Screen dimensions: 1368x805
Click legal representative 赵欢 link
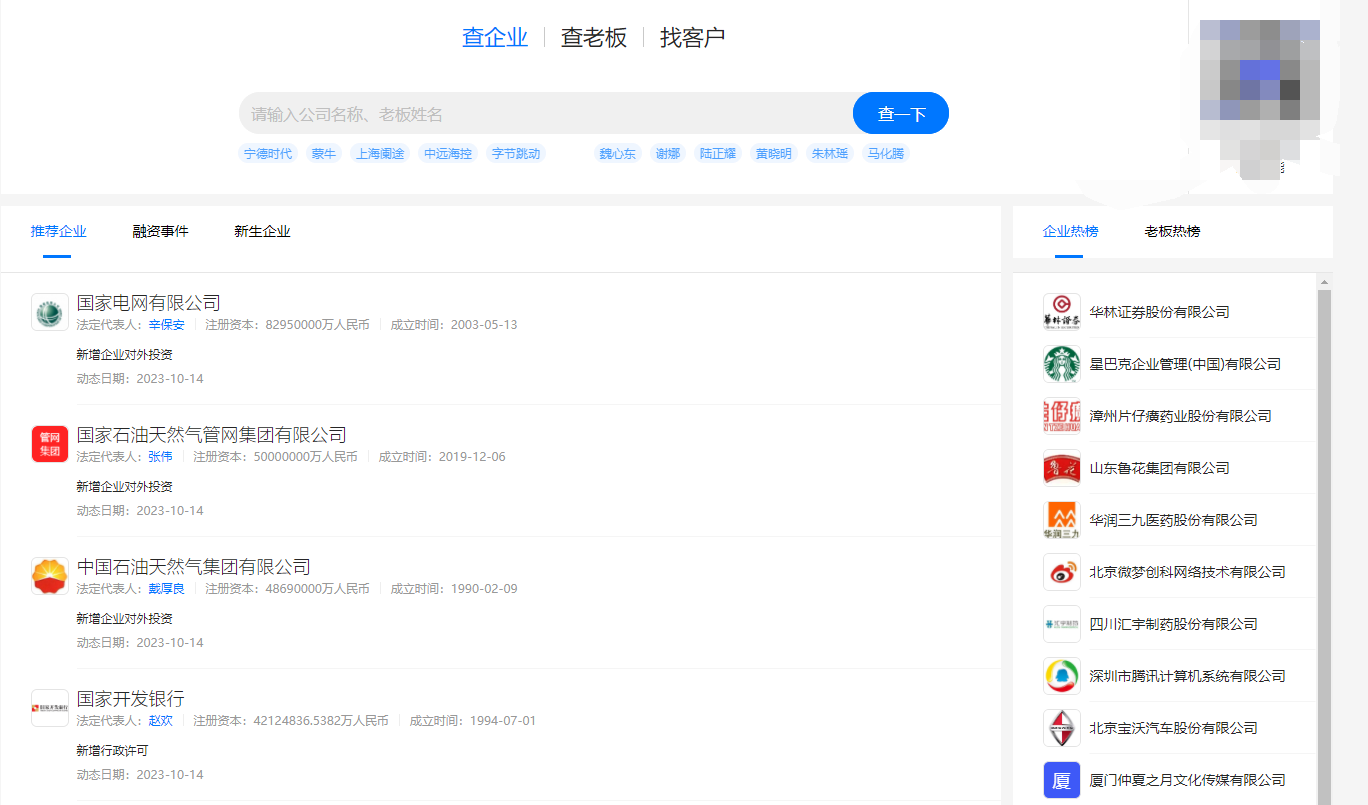click(x=161, y=721)
